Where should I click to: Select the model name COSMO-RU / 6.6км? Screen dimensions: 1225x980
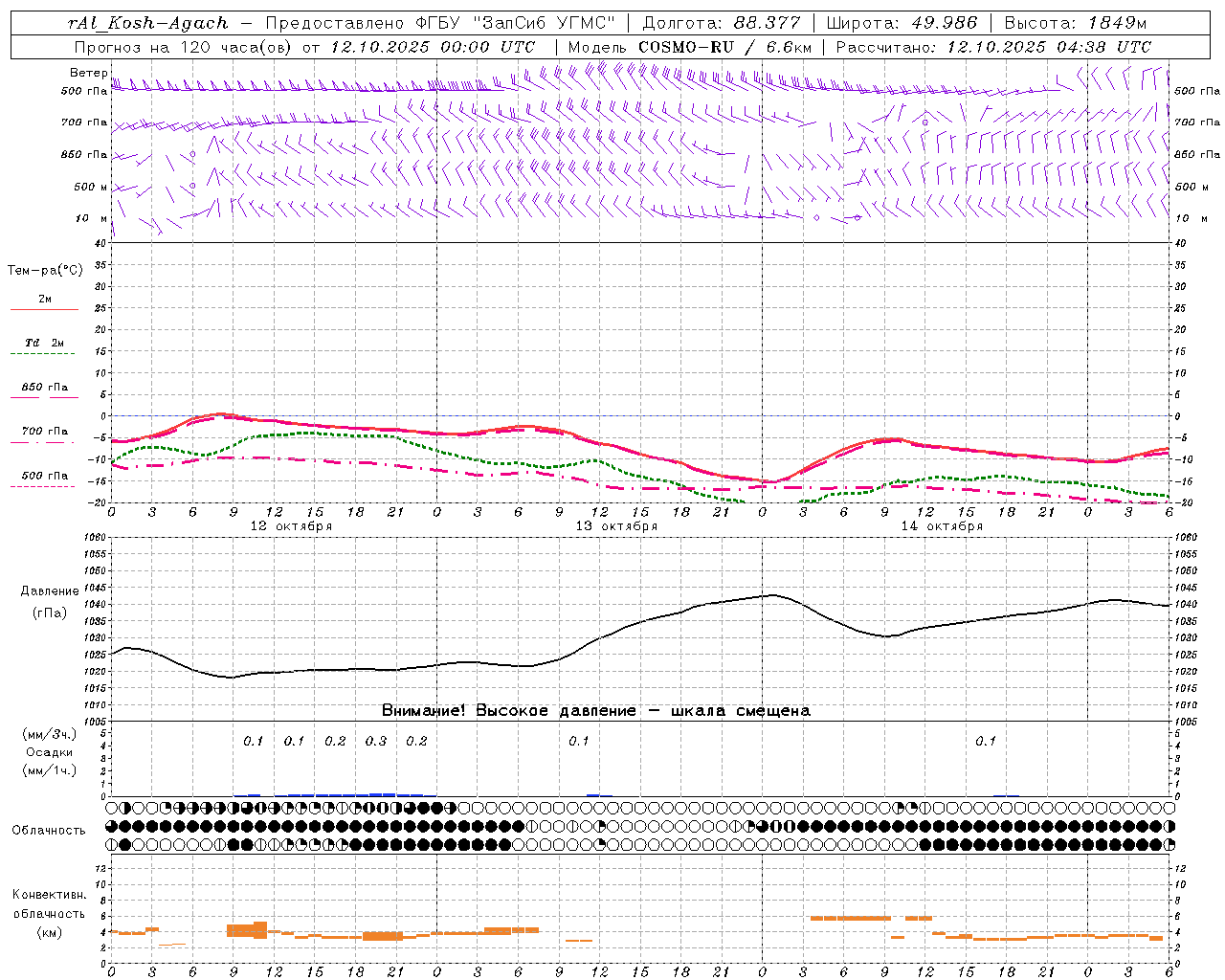(724, 47)
